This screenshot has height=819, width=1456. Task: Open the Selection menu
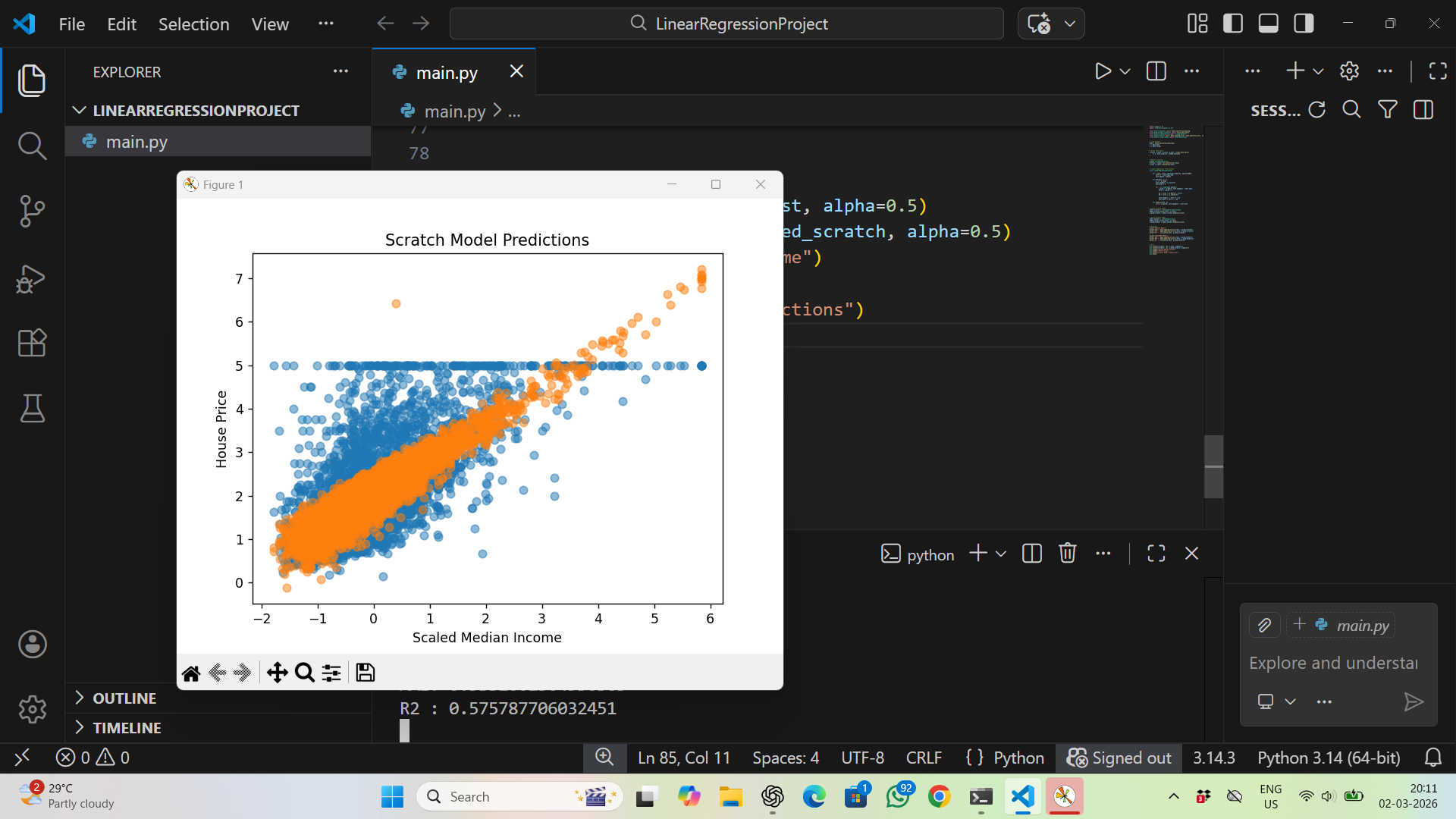coord(193,24)
